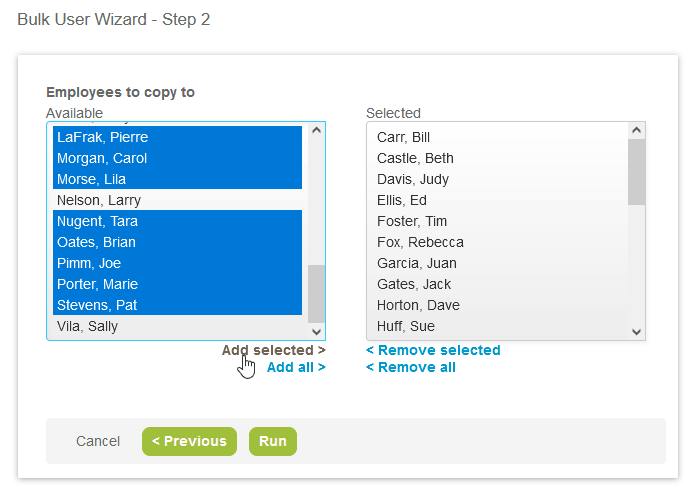Select Vila, Sally in Available list

[87, 326]
